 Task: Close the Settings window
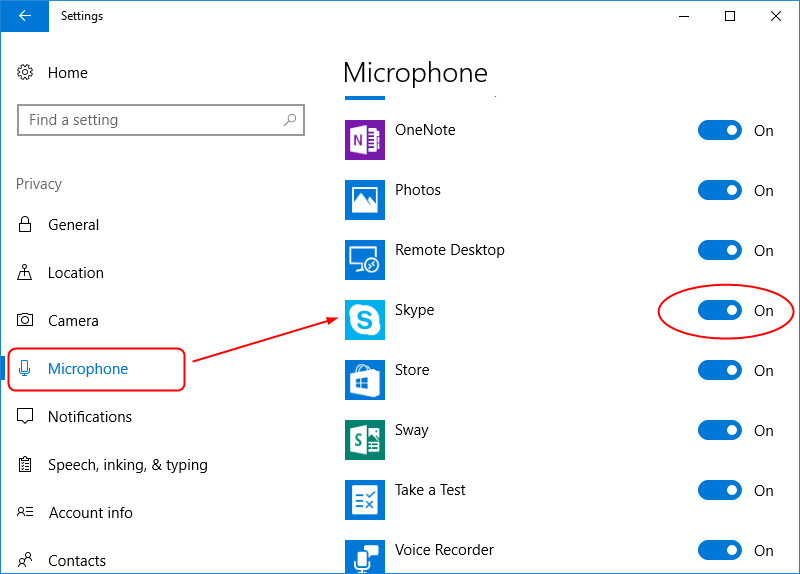point(776,16)
